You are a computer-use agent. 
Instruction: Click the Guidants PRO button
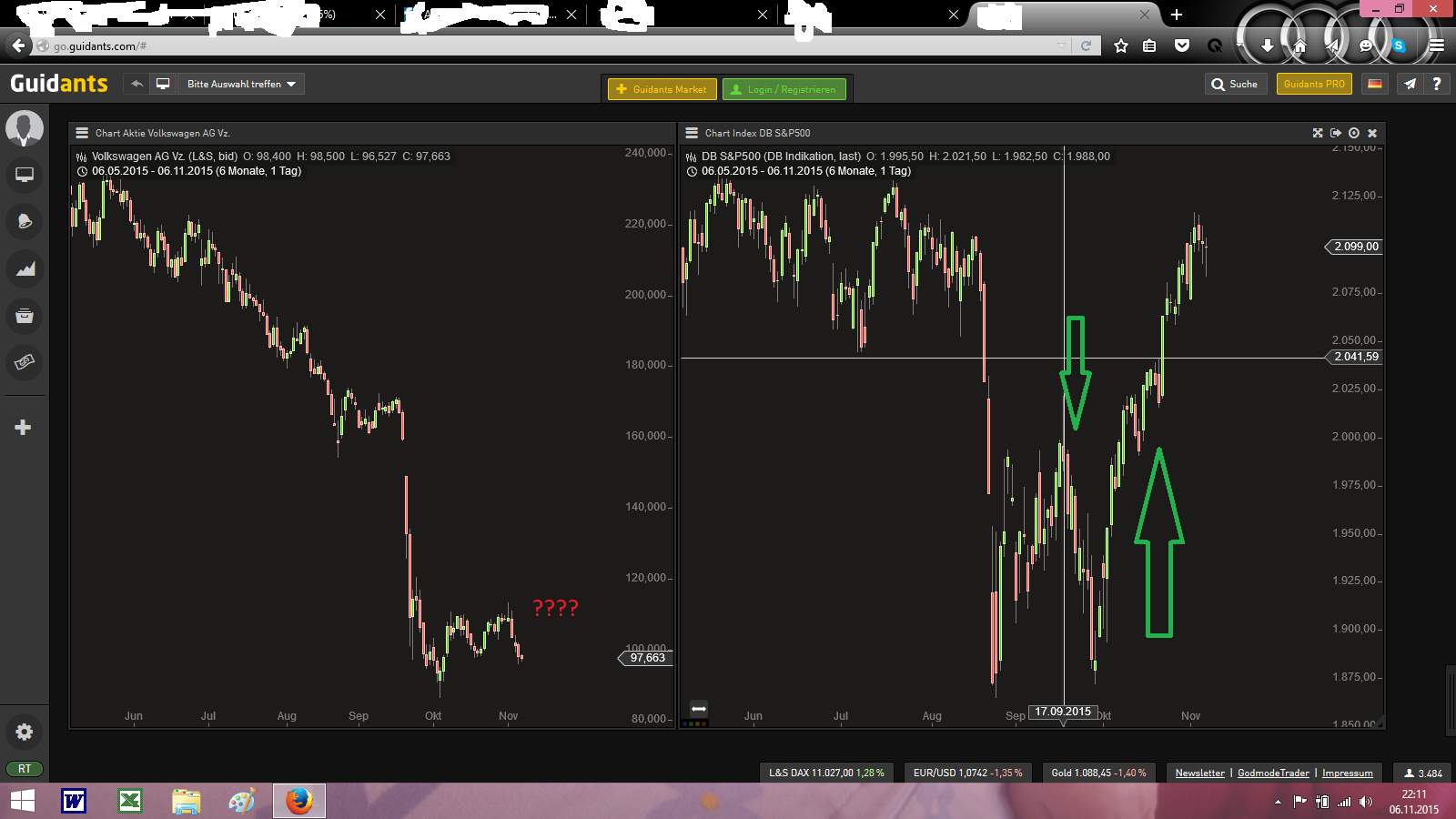1314,84
